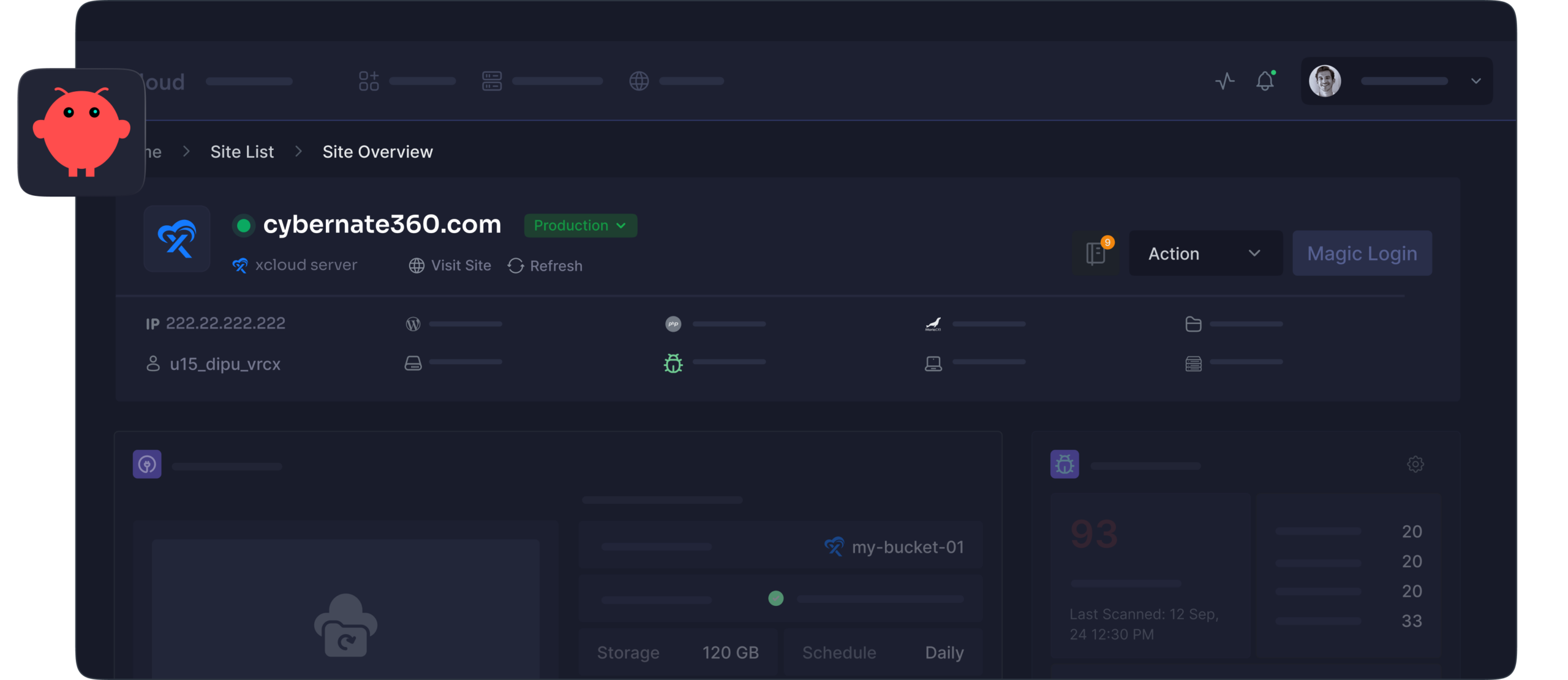Viewport: 1568px width, 680px height.
Task: Click the green vulnerability bug icon
Action: coord(673,363)
